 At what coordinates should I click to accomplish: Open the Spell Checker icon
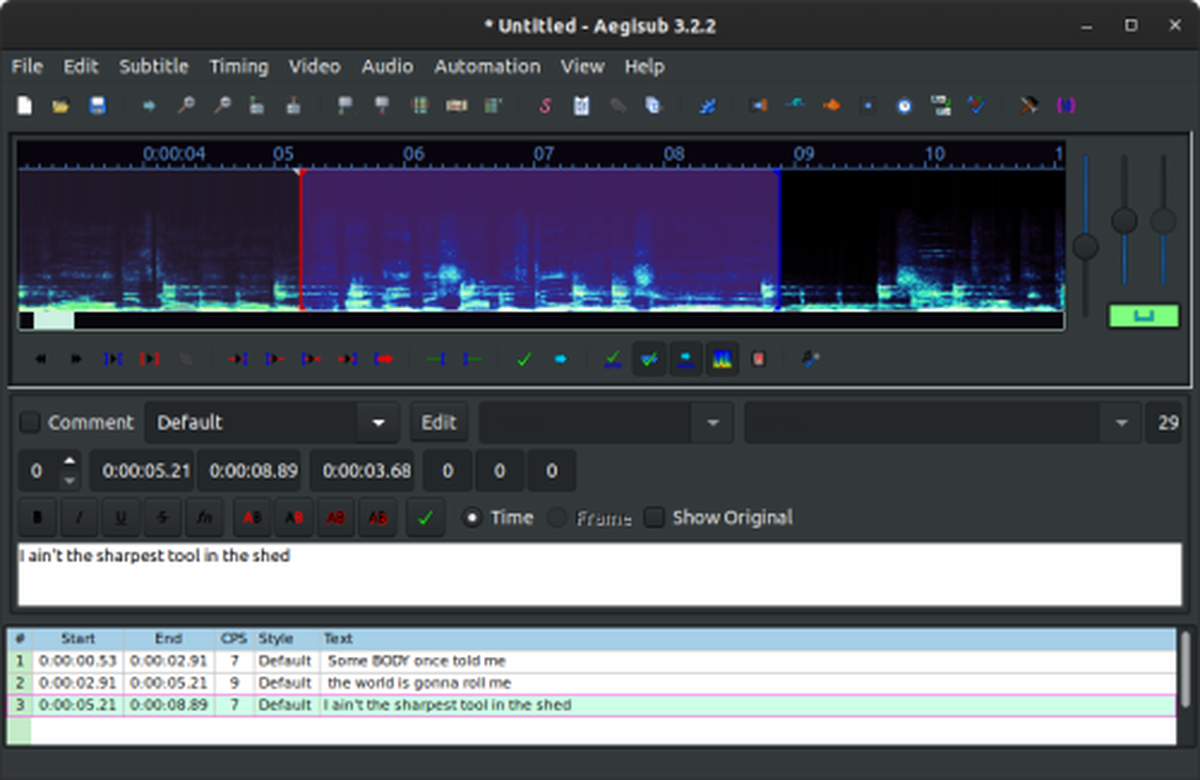pos(976,105)
